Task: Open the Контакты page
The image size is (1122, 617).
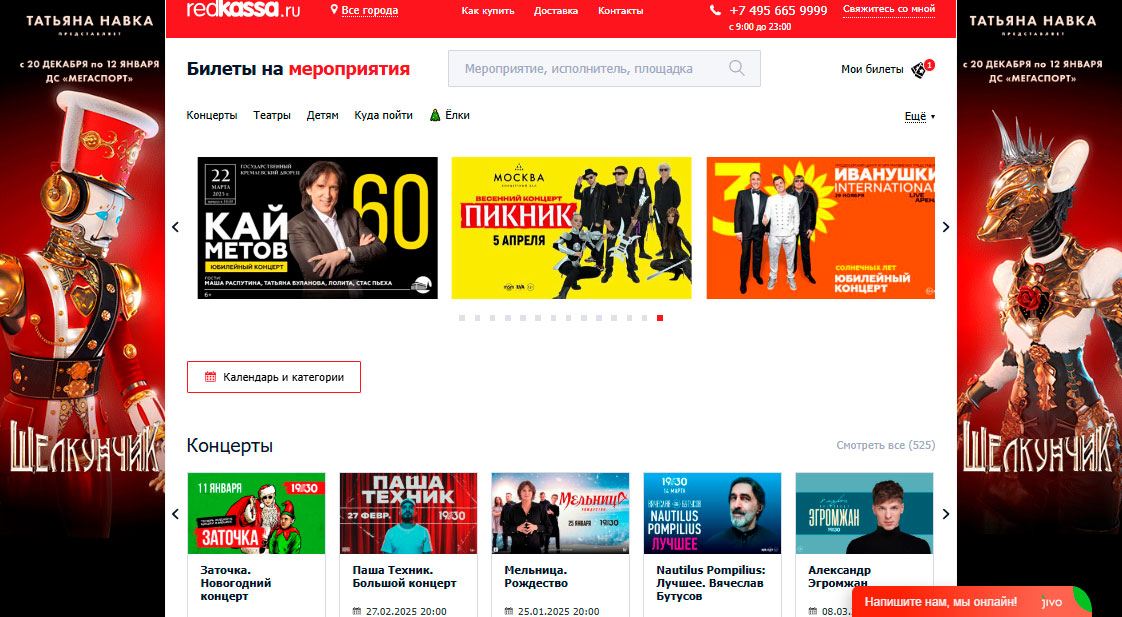Action: [620, 11]
